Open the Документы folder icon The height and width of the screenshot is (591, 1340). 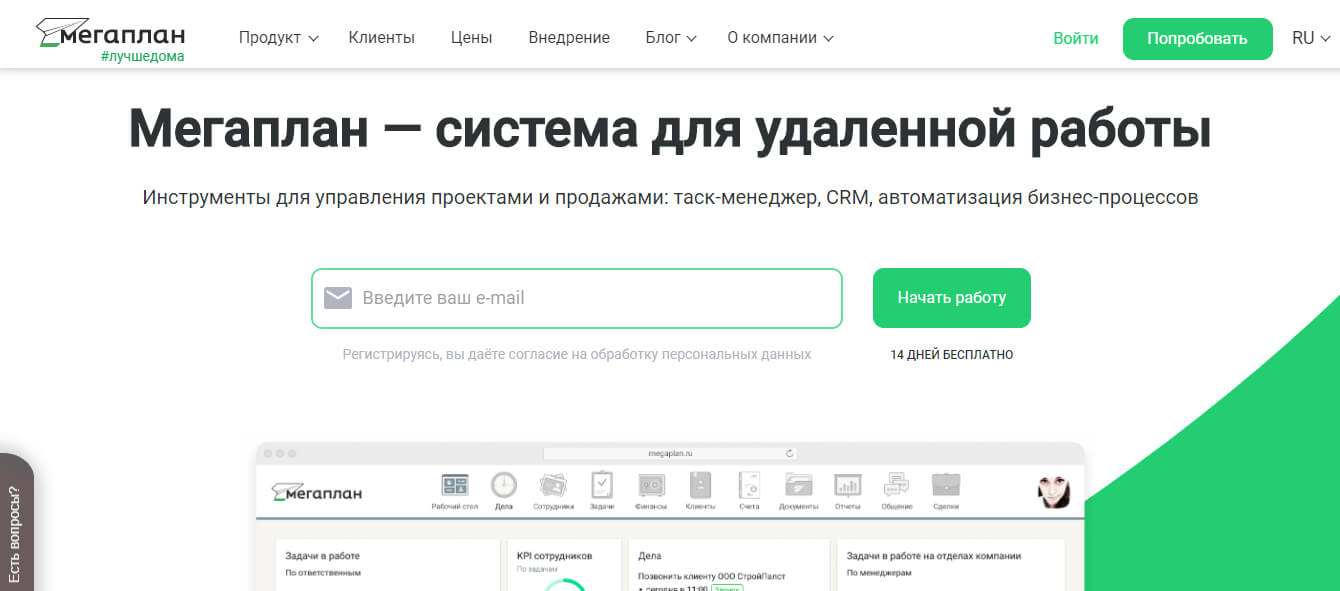[799, 487]
